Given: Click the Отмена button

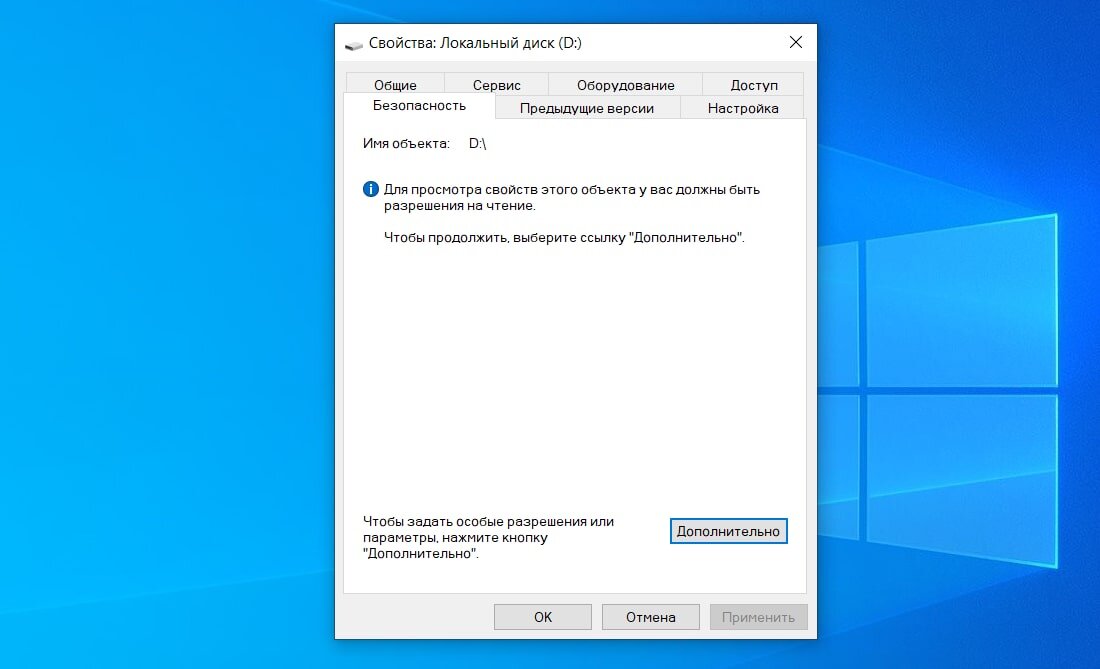Looking at the screenshot, I should 650,617.
